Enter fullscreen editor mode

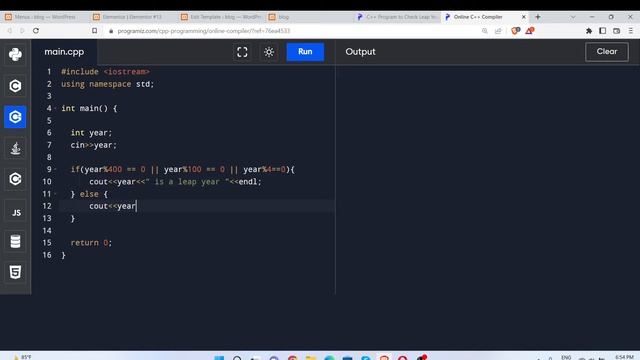[242, 52]
